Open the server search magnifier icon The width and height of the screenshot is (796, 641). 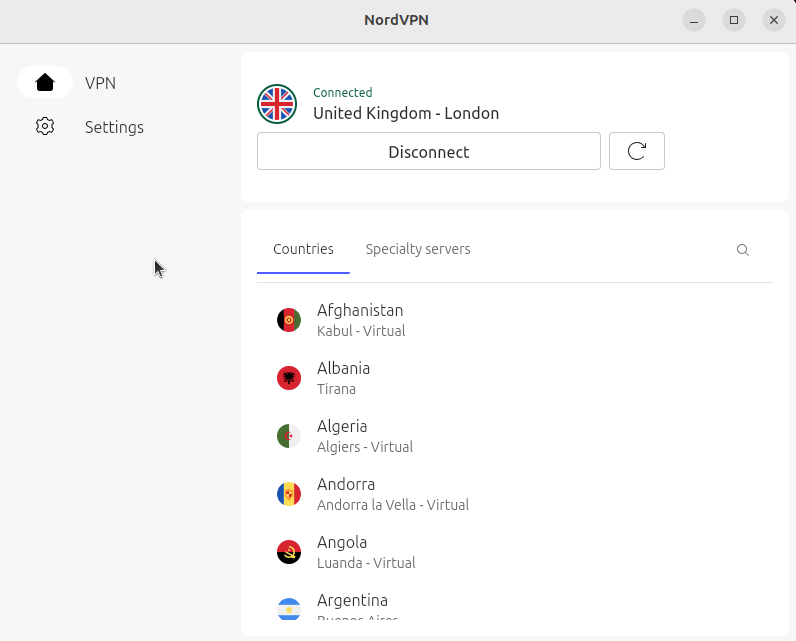tap(742, 250)
